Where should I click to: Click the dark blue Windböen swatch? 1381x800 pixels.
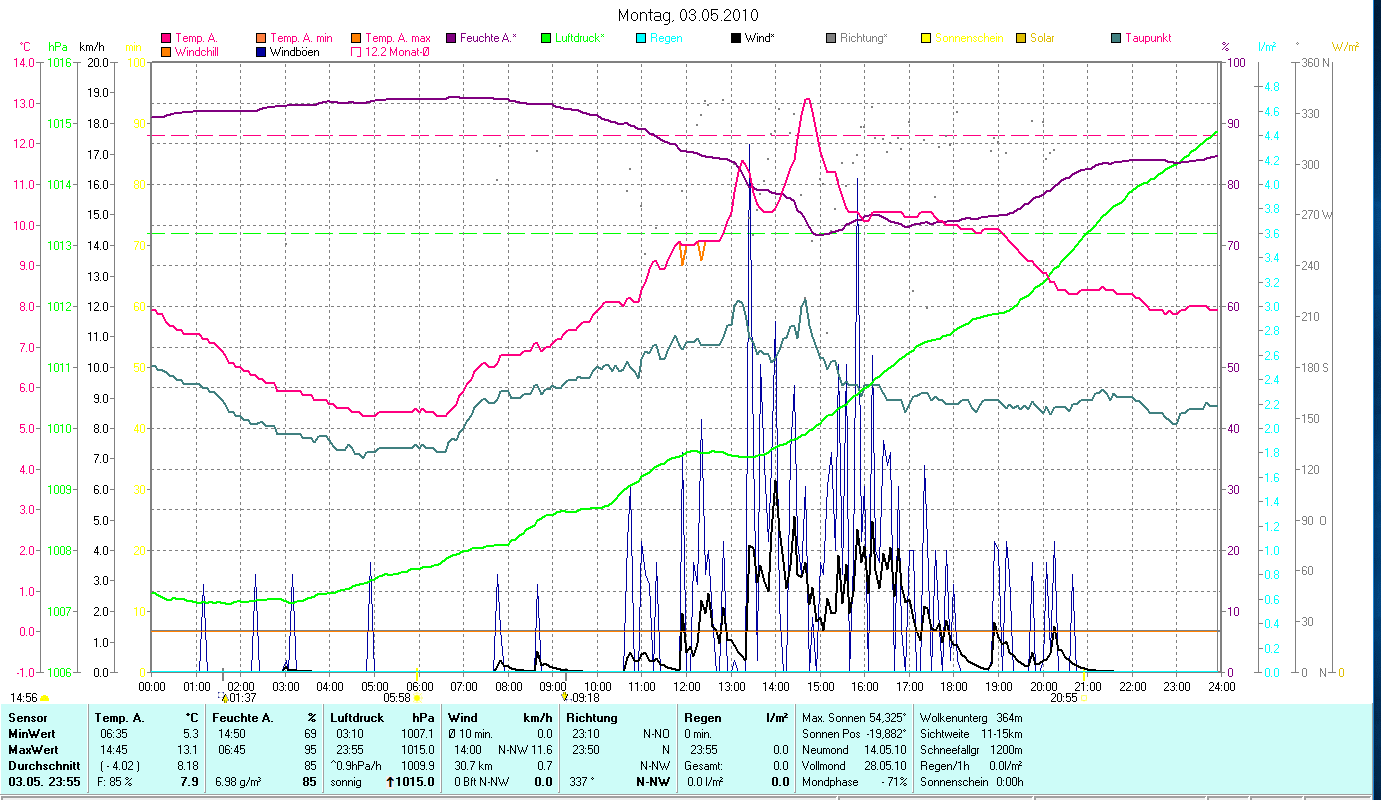coord(260,51)
